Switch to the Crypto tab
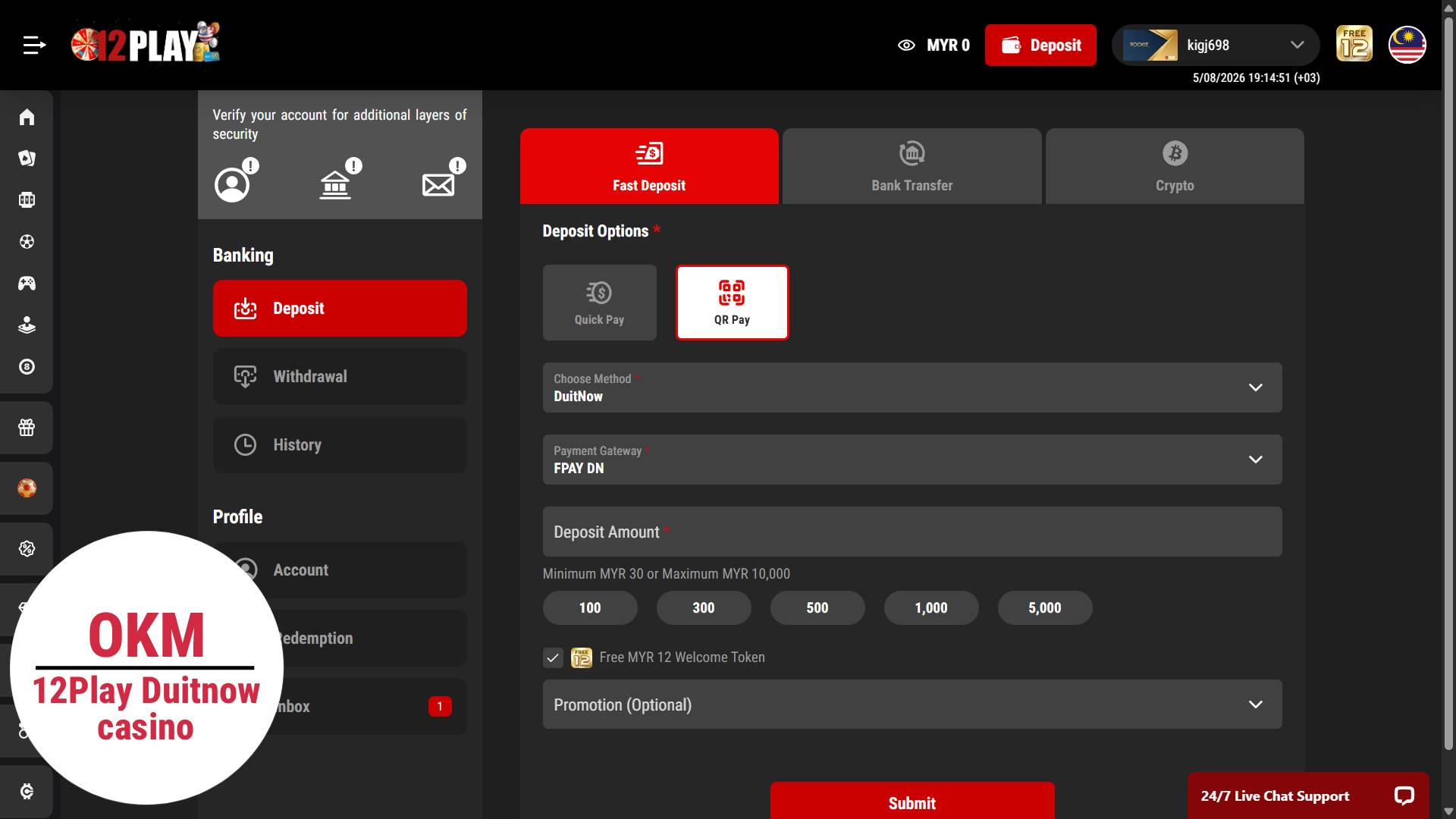The width and height of the screenshot is (1456, 819). coord(1175,166)
